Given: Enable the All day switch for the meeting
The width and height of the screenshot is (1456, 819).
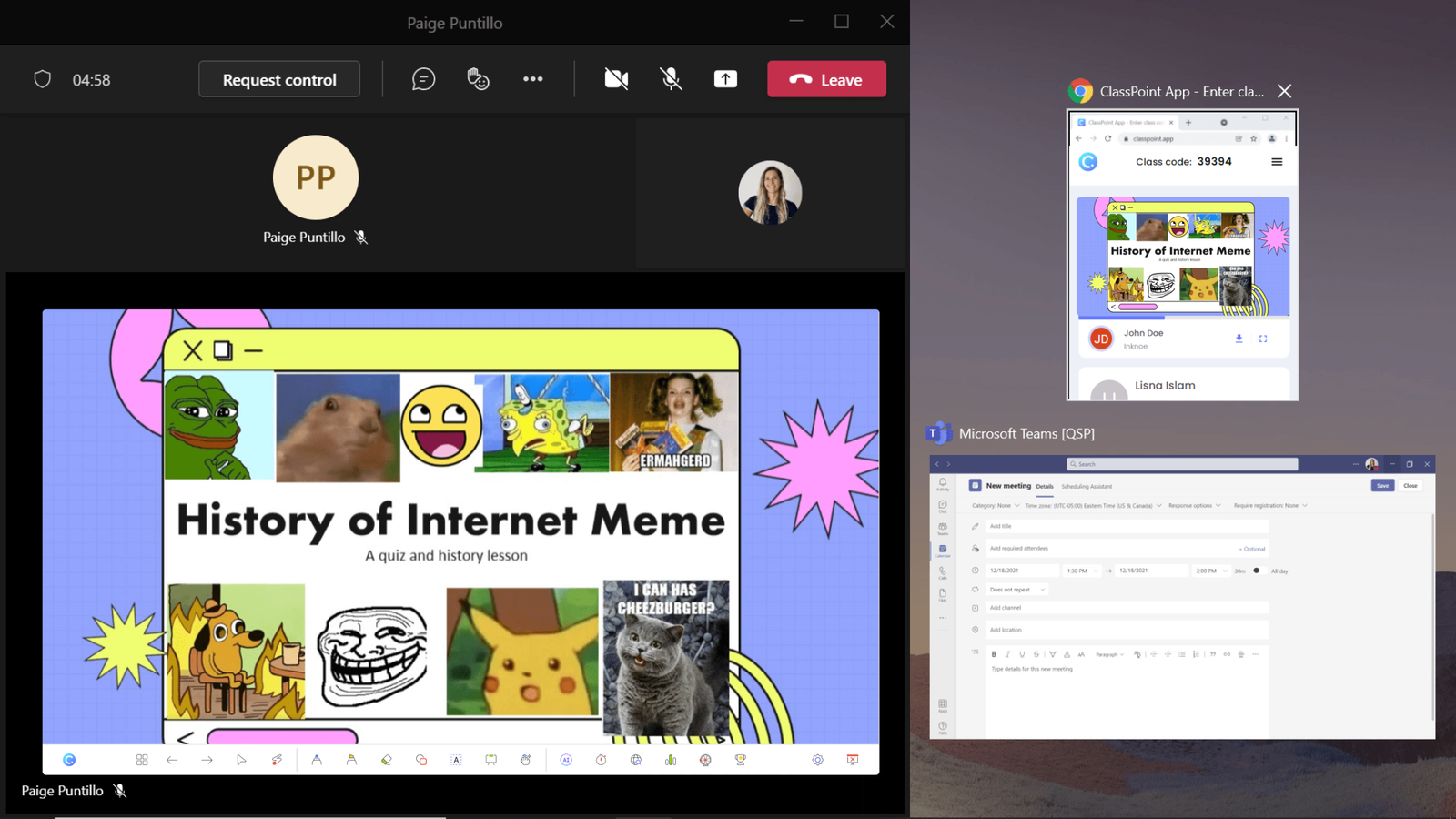Looking at the screenshot, I should [x=1259, y=571].
